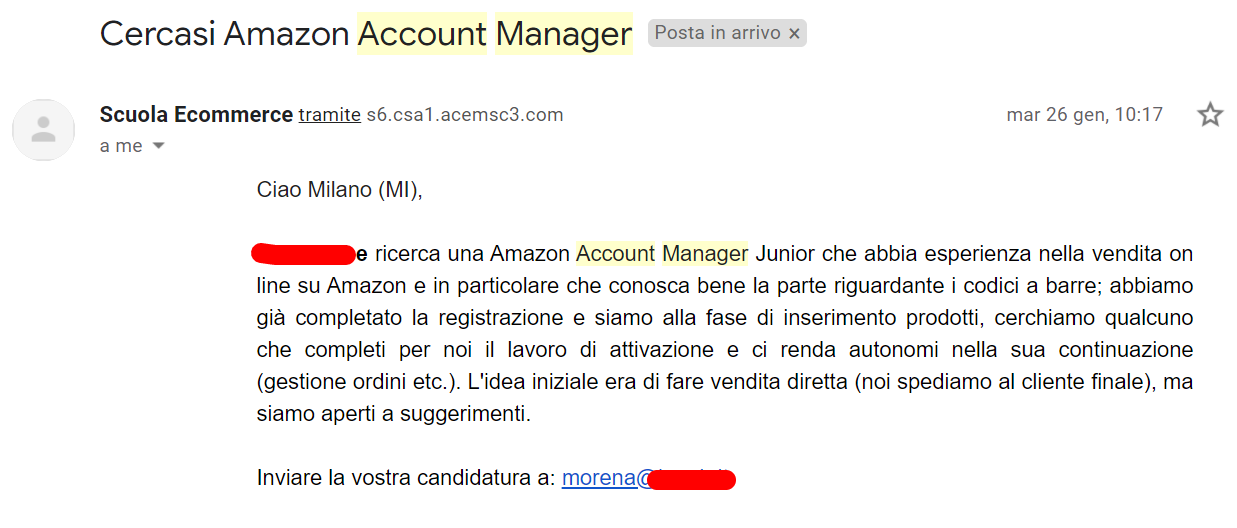Click the word Cercasi in the subject
This screenshot has height=528, width=1237.
[158, 34]
